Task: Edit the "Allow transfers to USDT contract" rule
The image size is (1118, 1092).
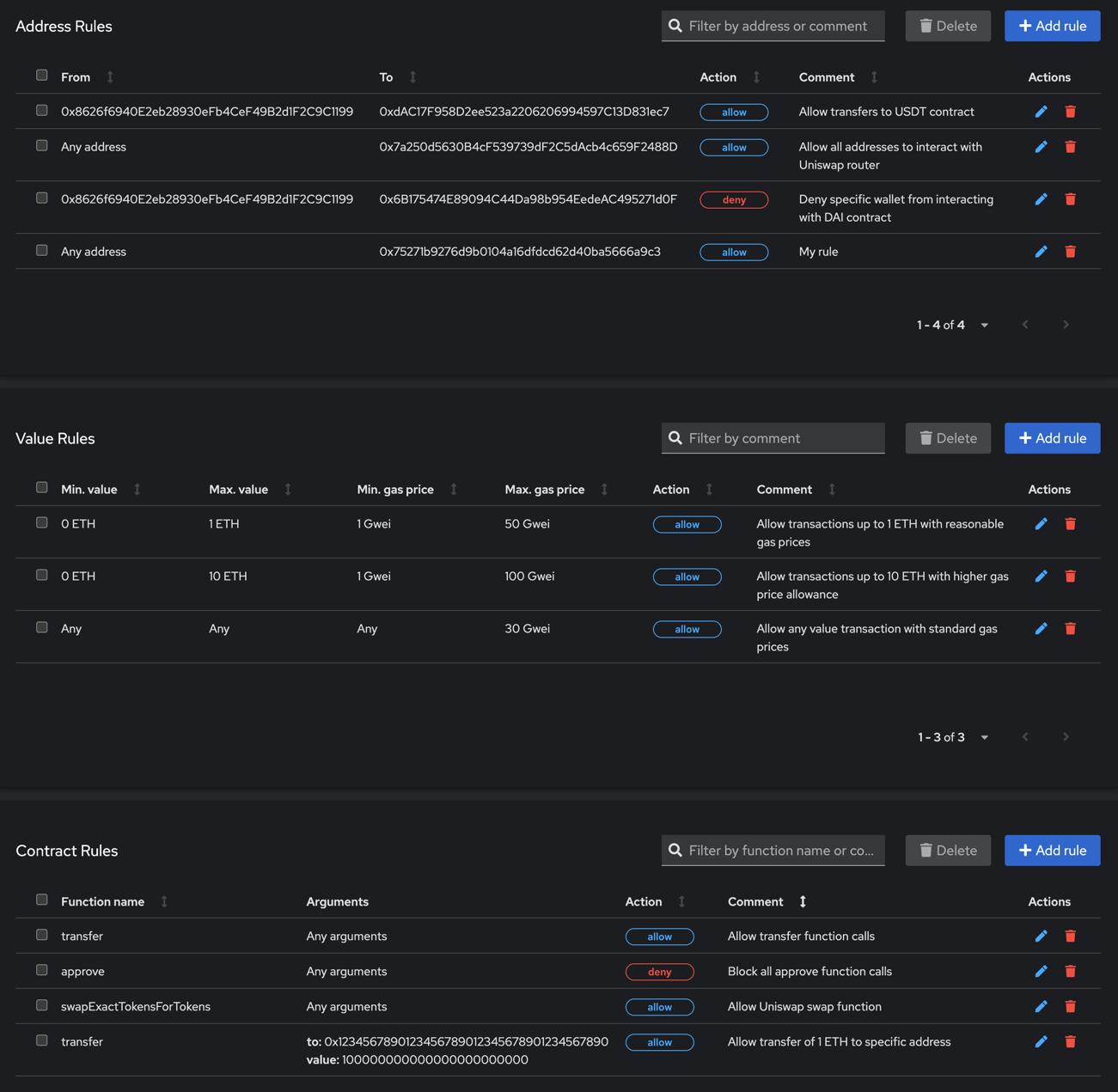Action: point(1041,112)
